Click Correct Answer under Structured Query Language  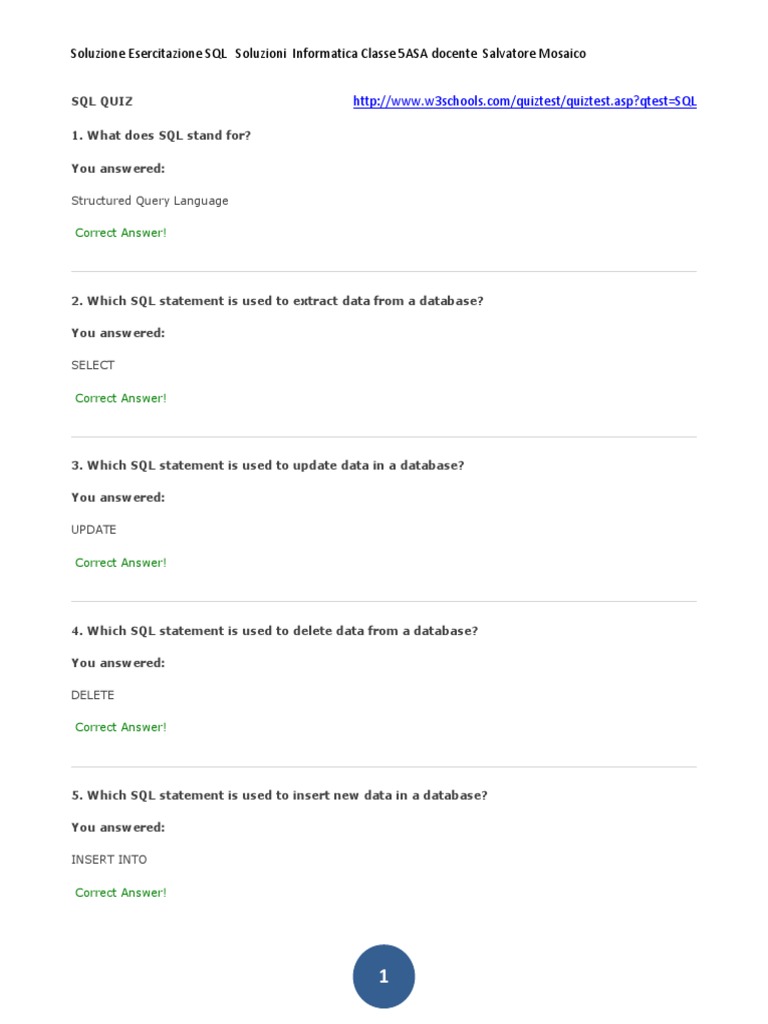pos(121,233)
